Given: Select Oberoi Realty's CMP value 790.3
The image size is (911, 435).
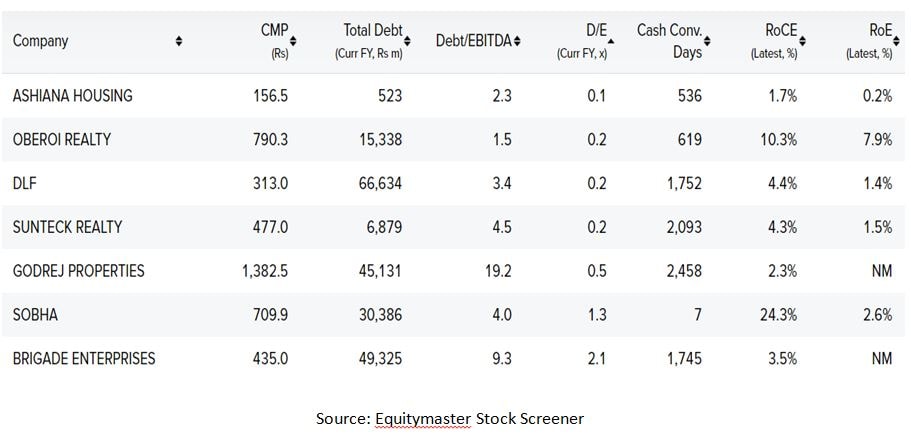Looking at the screenshot, I should coord(270,140).
